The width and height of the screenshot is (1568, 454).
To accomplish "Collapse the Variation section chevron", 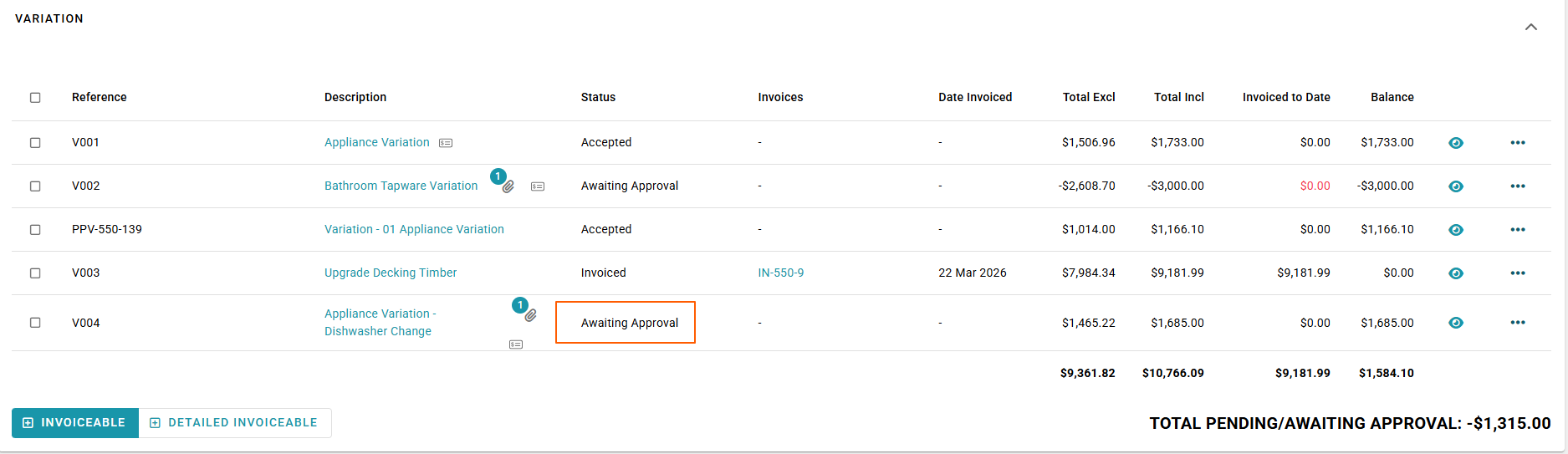I will 1530,27.
